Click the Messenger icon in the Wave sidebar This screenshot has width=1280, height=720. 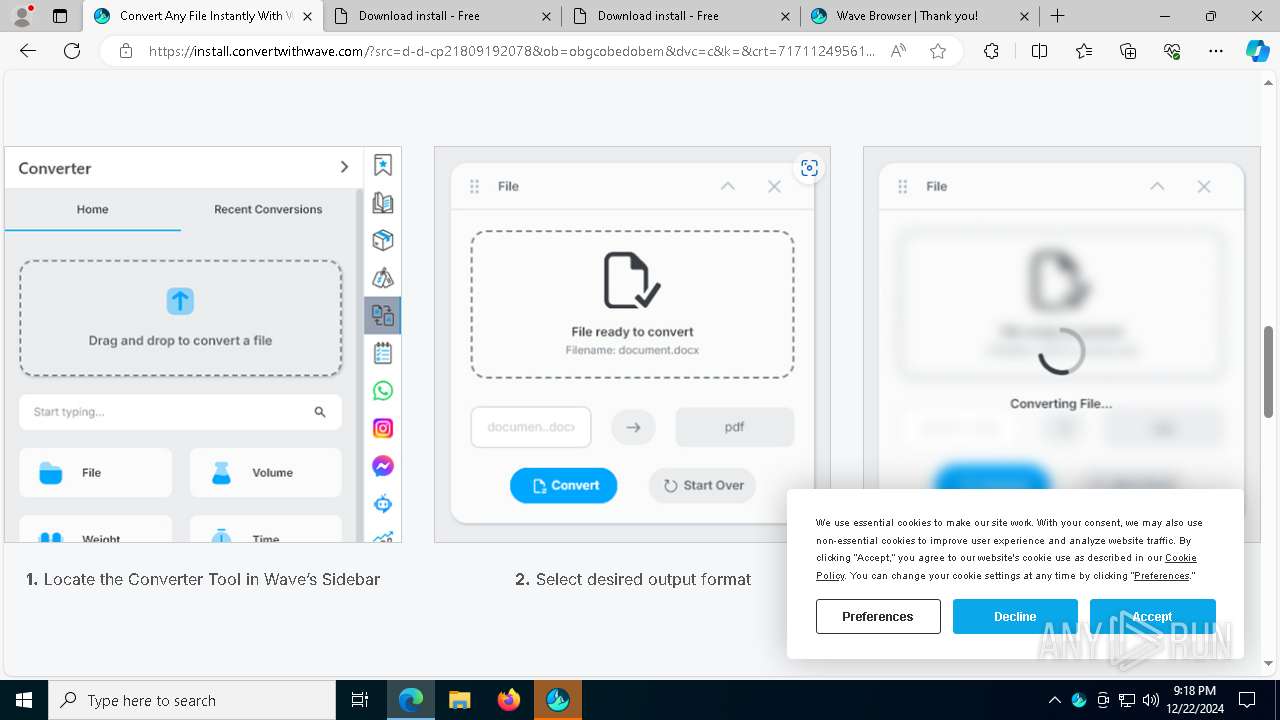[383, 466]
